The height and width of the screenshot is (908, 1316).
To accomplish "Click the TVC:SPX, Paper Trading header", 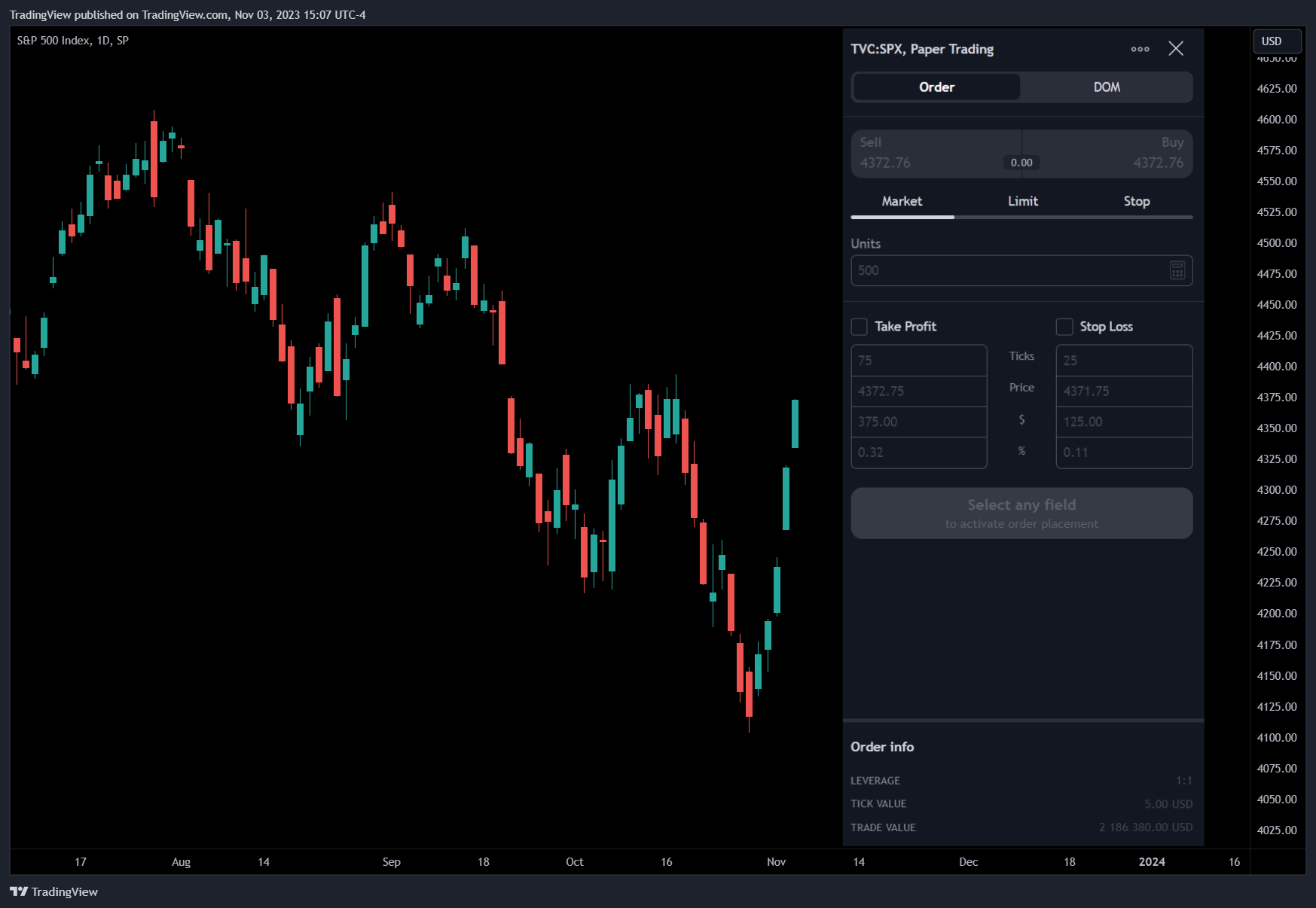I will click(922, 49).
